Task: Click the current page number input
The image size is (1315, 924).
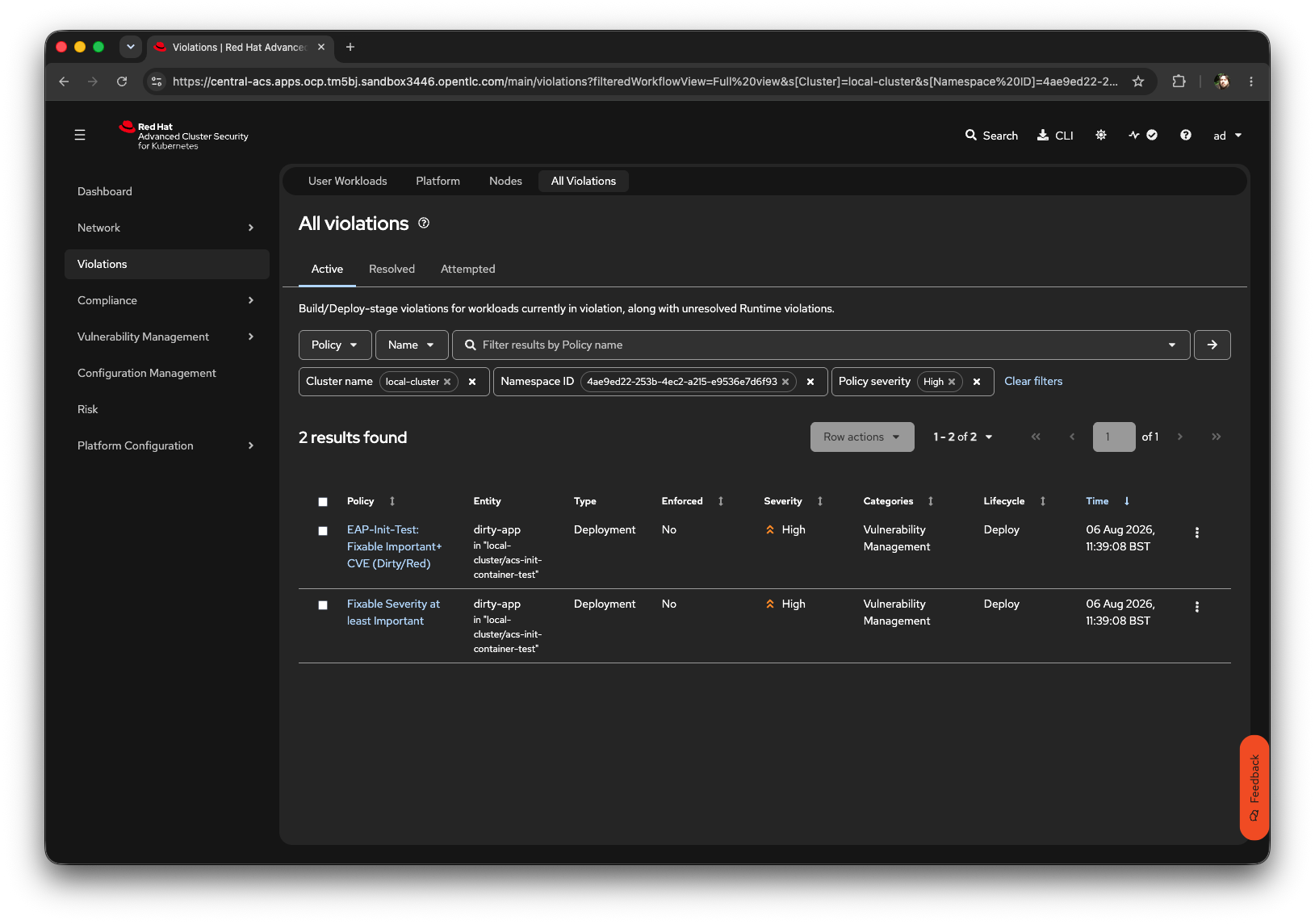Action: (1114, 437)
